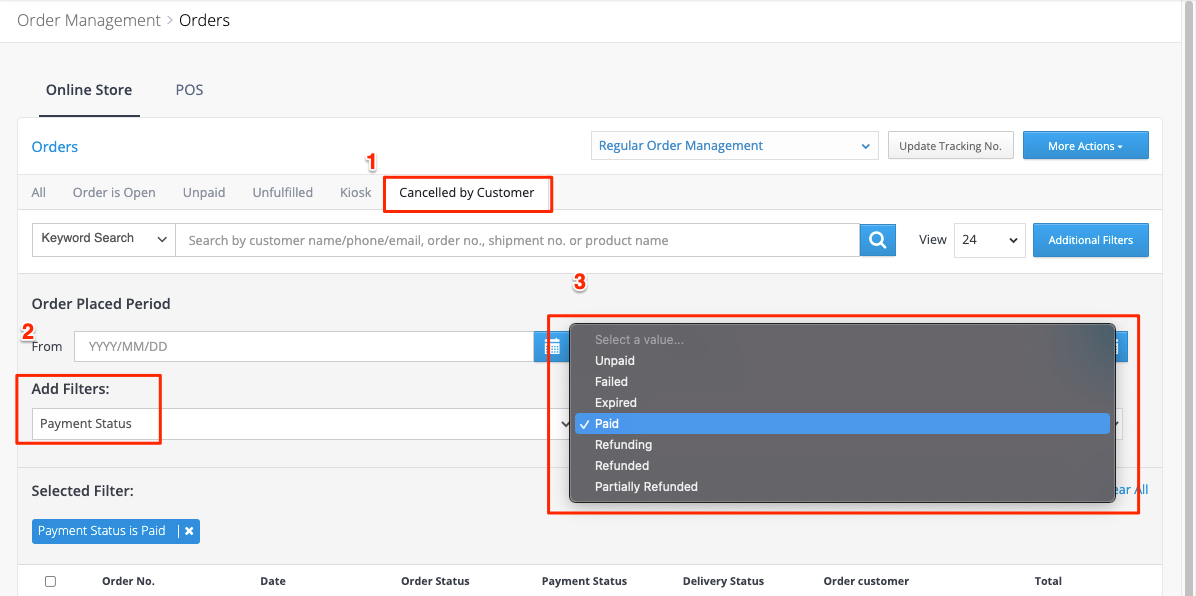The height and width of the screenshot is (596, 1196).
Task: Choose Unpaid in the status list
Action: 842,361
